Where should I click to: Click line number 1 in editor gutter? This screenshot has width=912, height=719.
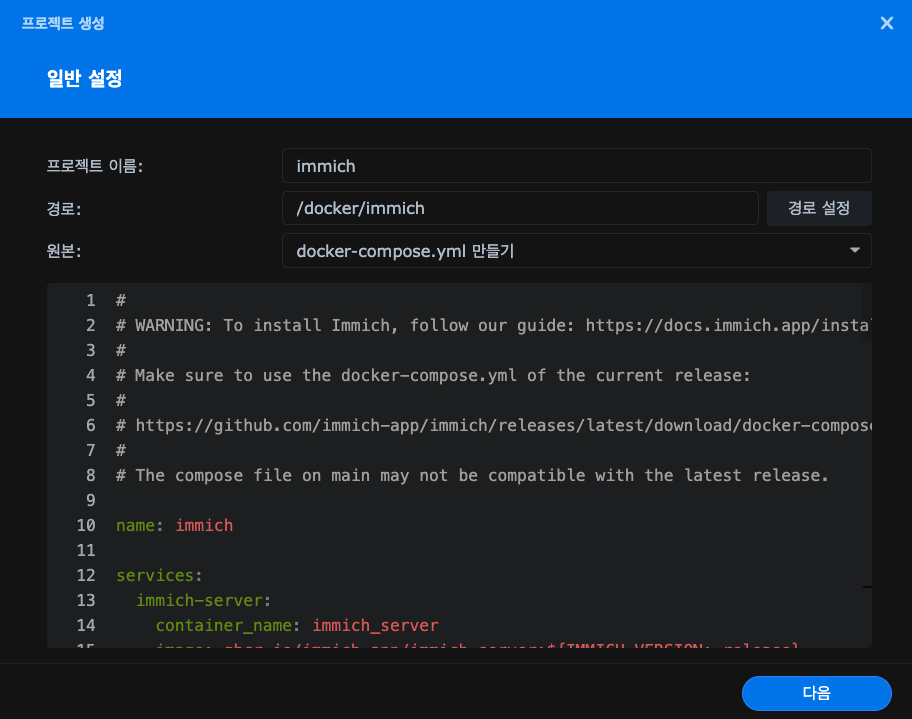coord(90,301)
